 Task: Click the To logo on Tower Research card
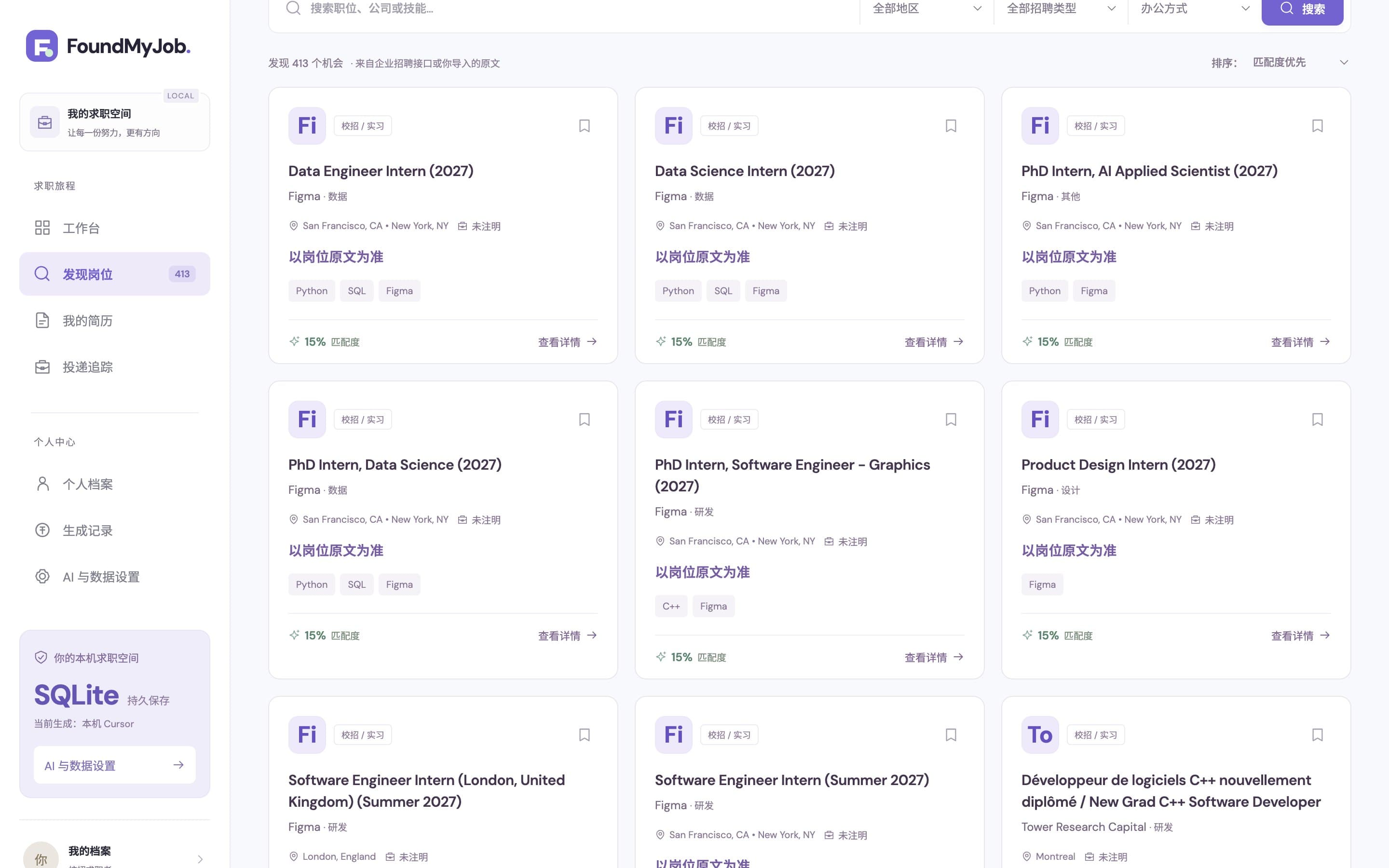click(x=1040, y=735)
